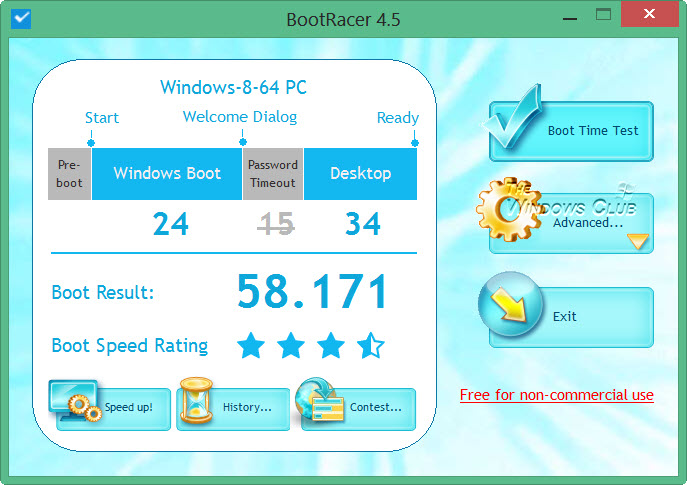Click the Speed up! button

(x=113, y=409)
